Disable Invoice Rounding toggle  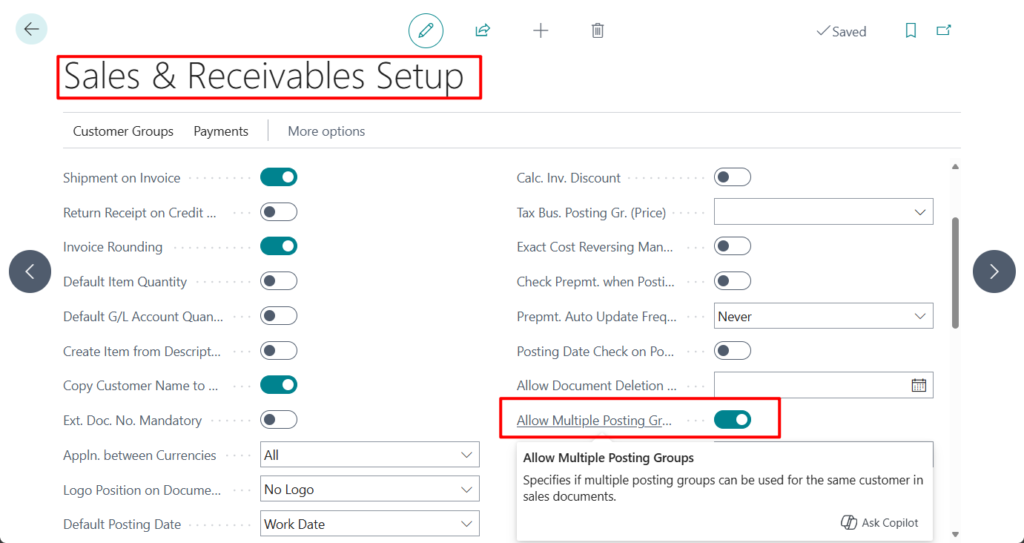(x=279, y=247)
